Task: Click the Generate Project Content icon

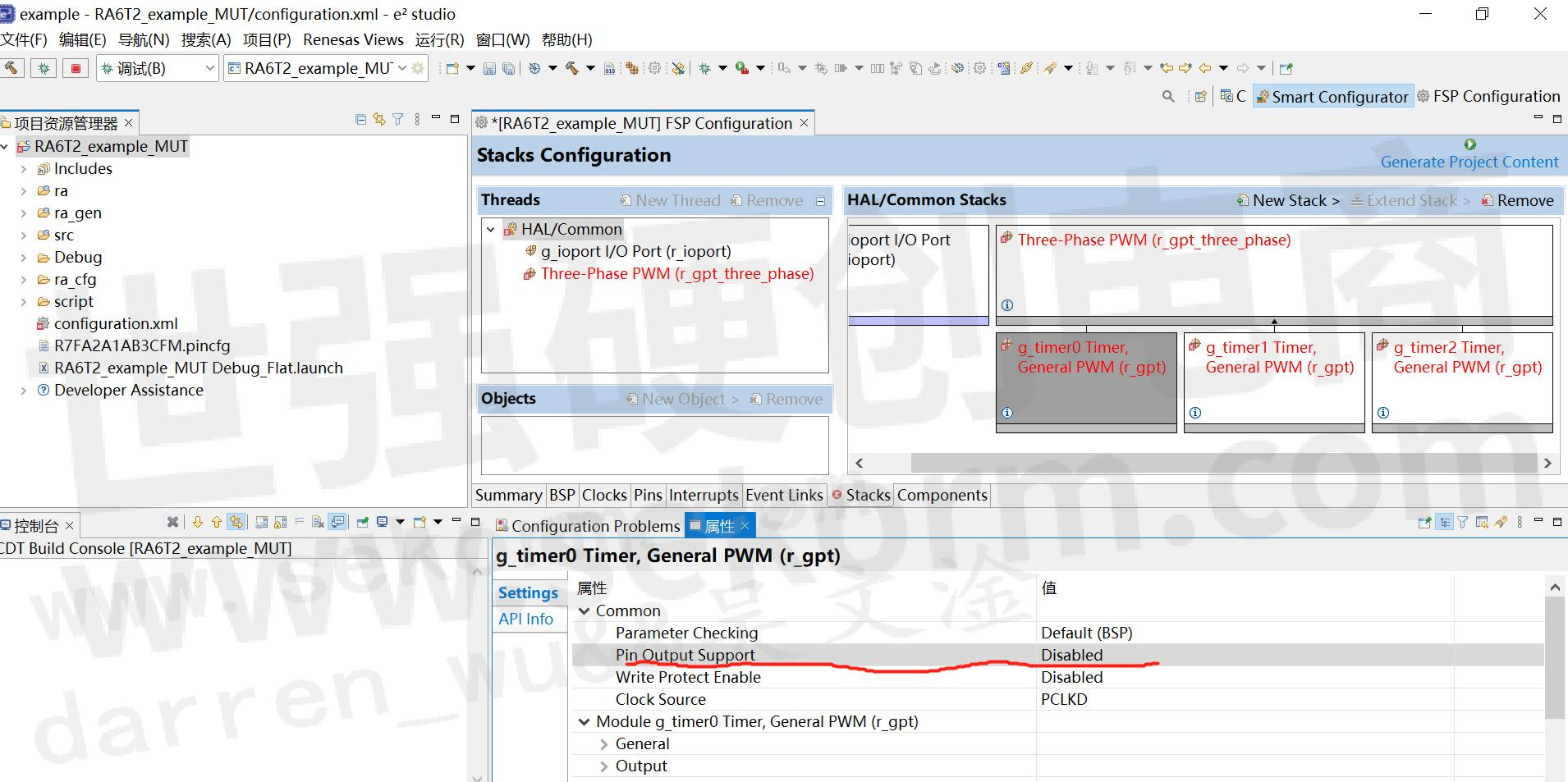Action: [x=1469, y=144]
